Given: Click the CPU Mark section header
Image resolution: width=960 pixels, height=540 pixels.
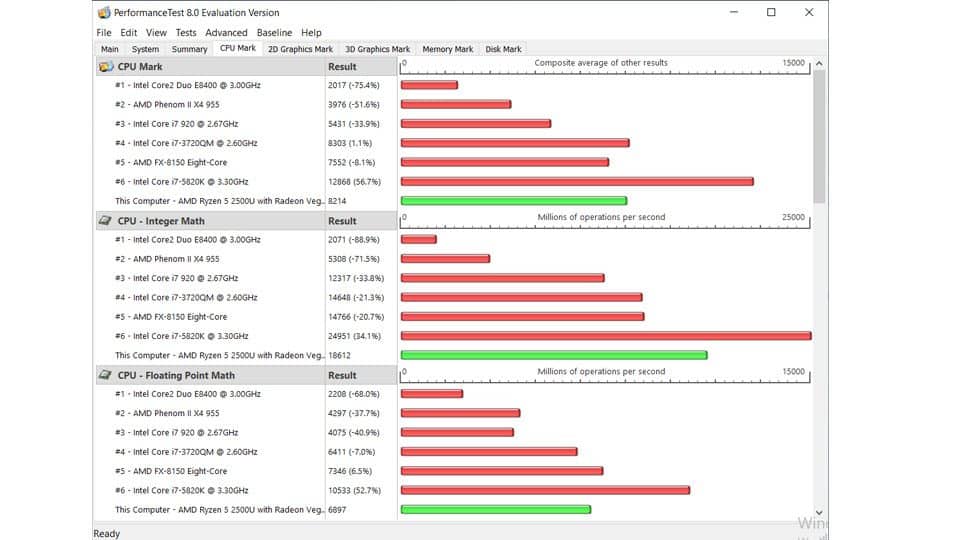Looking at the screenshot, I should tap(211, 67).
